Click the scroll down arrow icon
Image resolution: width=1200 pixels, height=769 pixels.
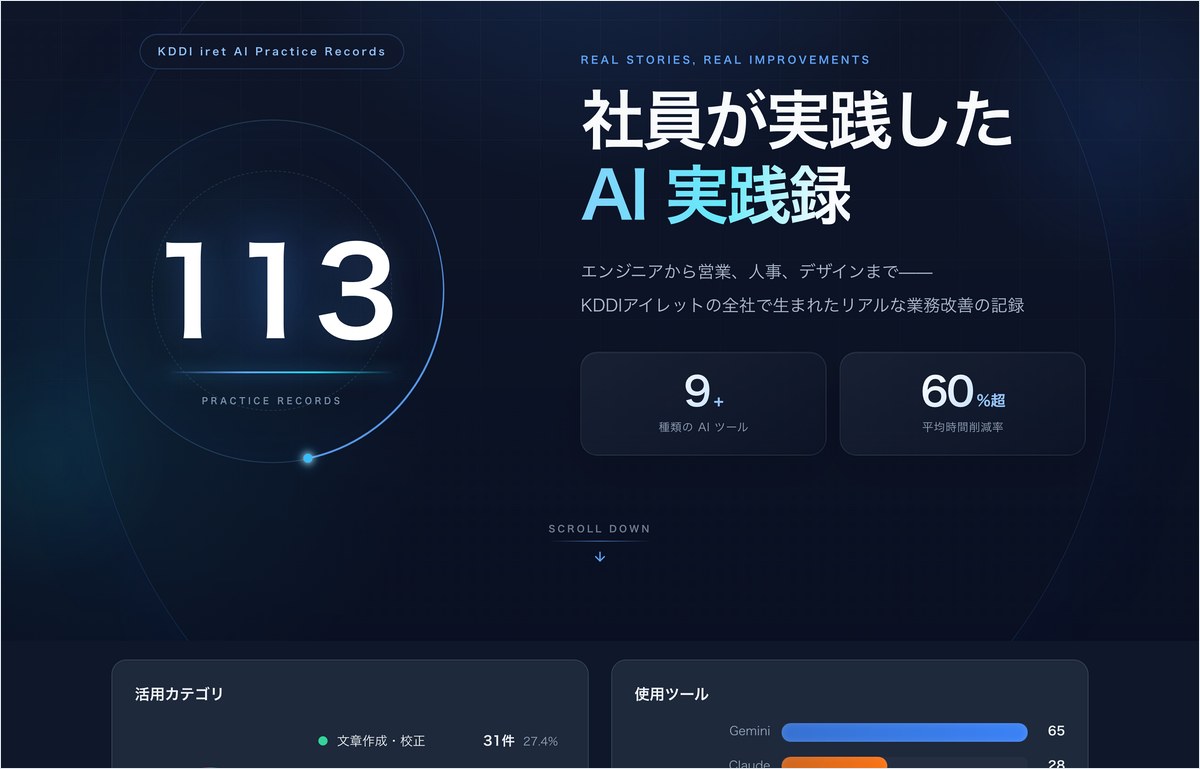coord(600,557)
